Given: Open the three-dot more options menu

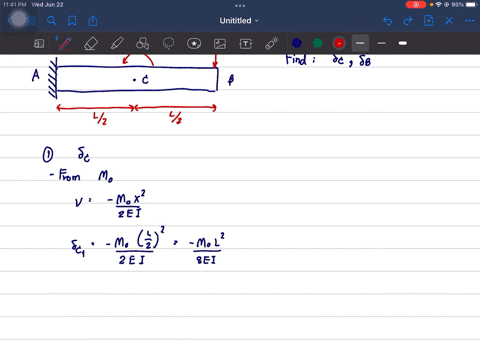Looking at the screenshot, I should (469, 21).
